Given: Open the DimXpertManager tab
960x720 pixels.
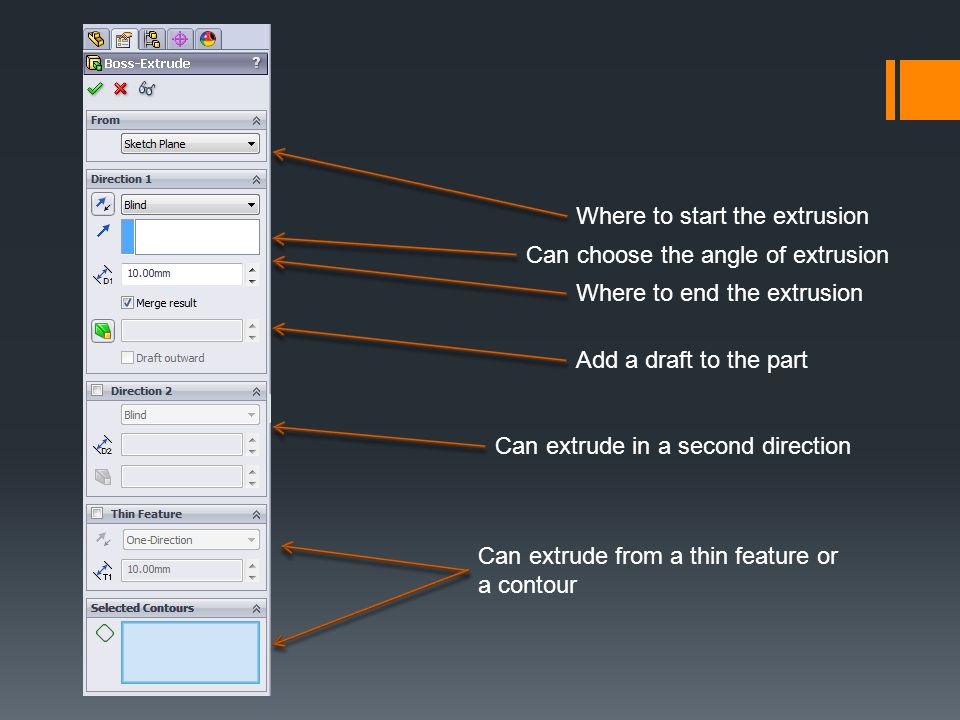Looking at the screenshot, I should point(180,39).
